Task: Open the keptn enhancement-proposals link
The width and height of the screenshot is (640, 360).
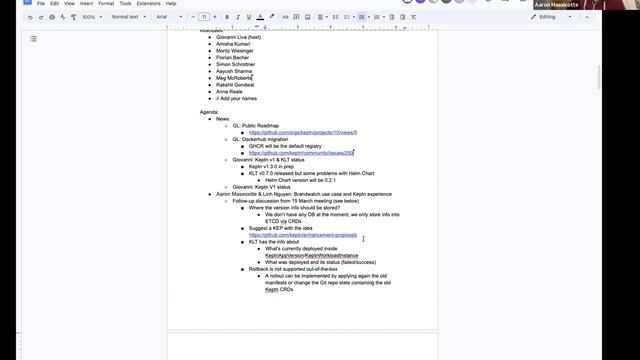Action: coord(303,235)
